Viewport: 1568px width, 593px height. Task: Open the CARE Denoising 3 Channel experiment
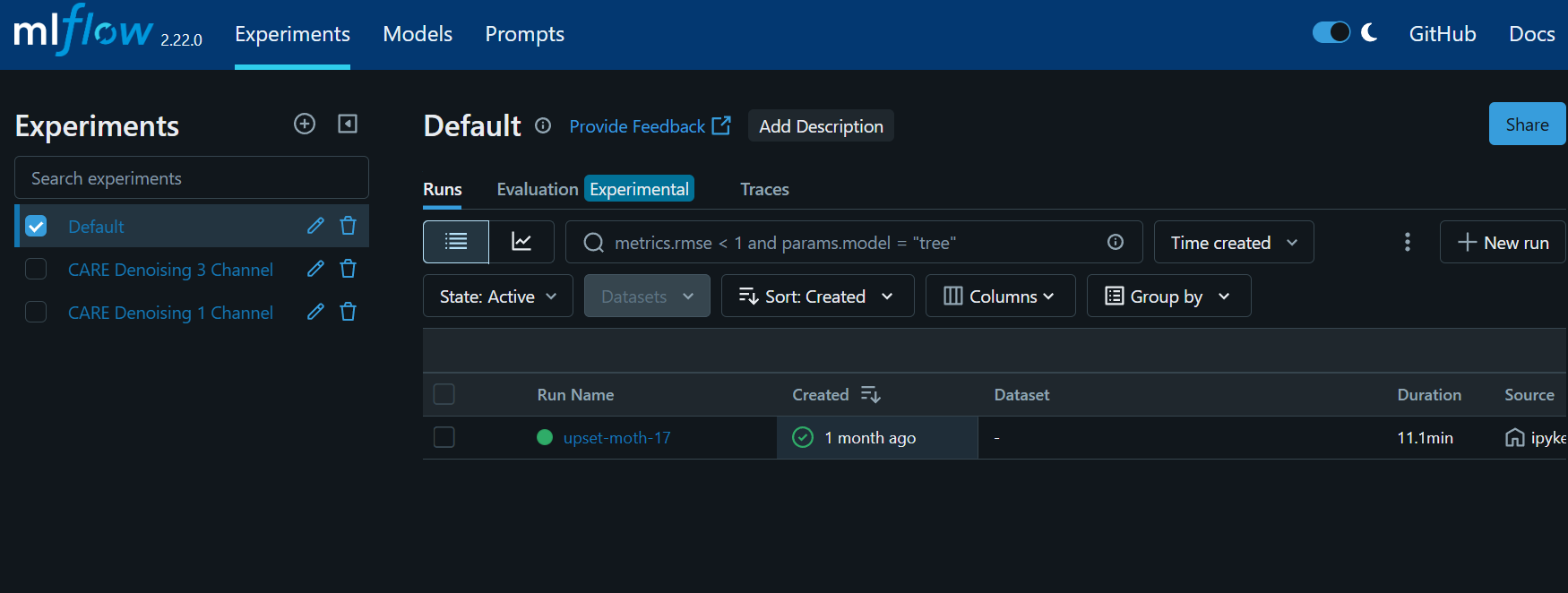[x=170, y=270]
